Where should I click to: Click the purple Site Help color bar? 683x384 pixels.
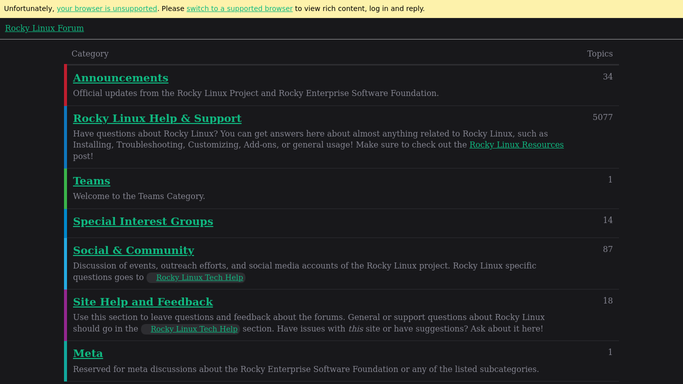(x=65, y=315)
